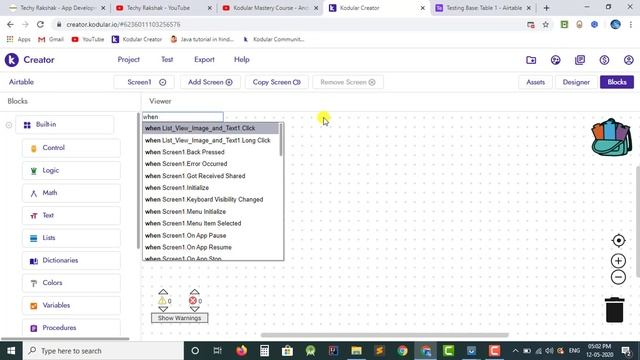
Task: Go to previous error using up arrow
Action: pos(194,291)
